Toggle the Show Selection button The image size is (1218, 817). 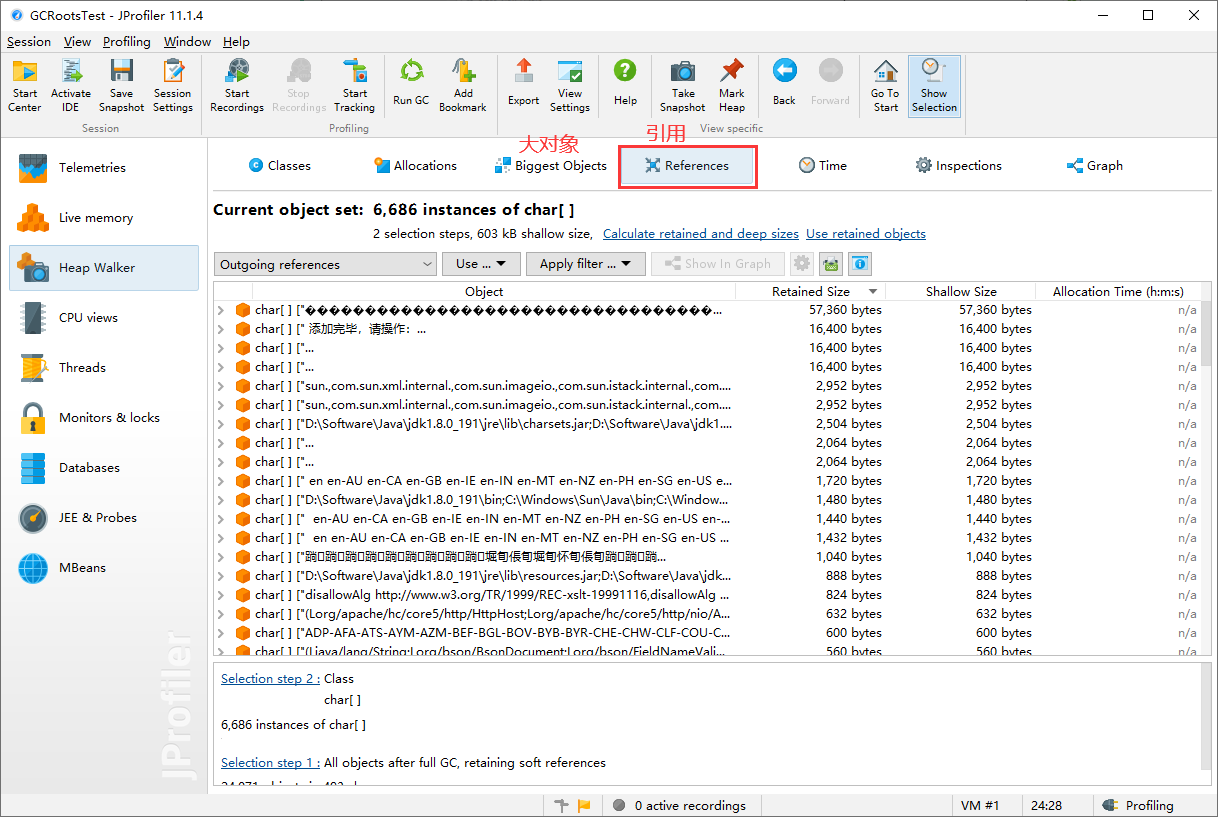934,86
